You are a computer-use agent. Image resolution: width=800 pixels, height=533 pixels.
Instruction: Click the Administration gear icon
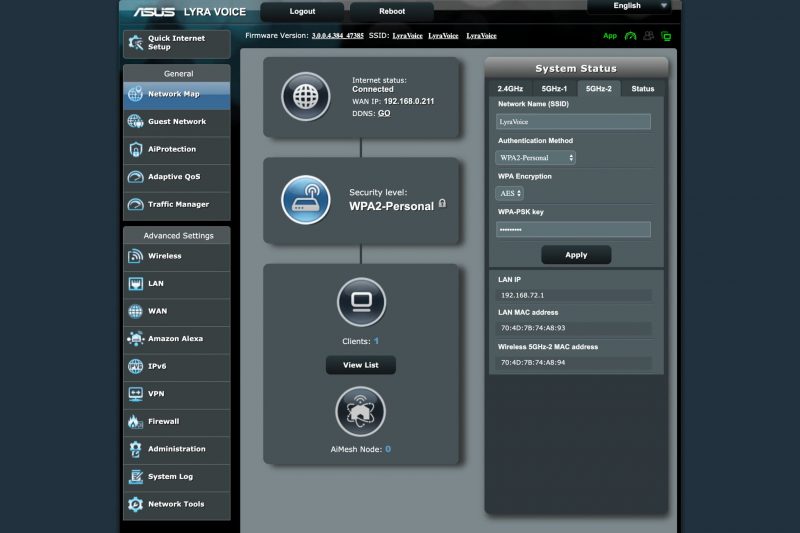click(136, 448)
